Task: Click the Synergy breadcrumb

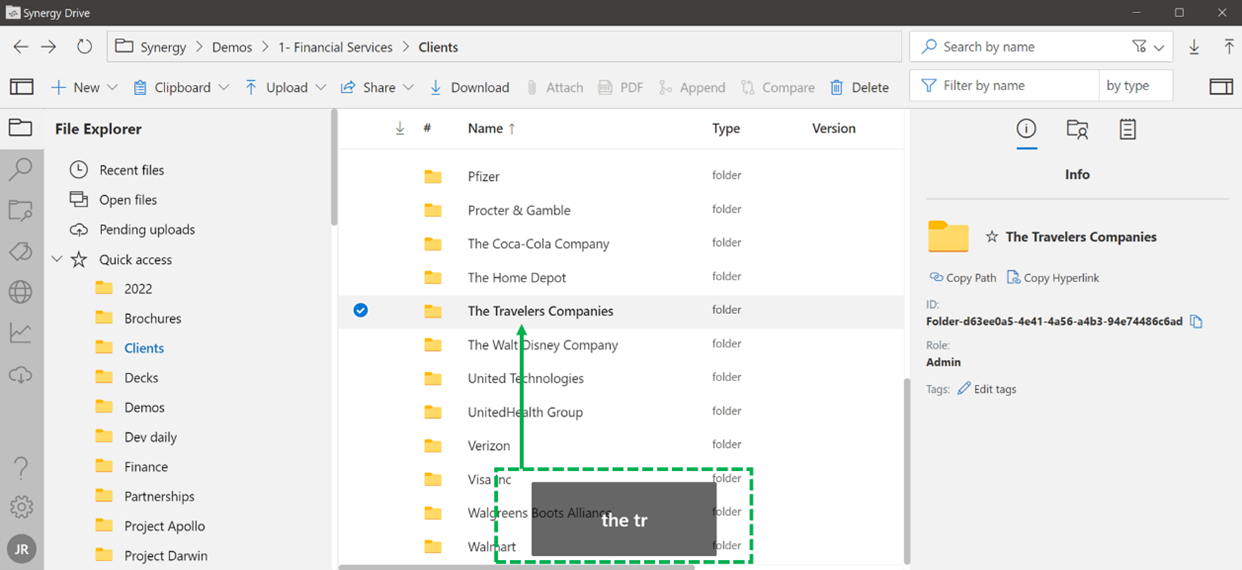Action: tap(162, 47)
